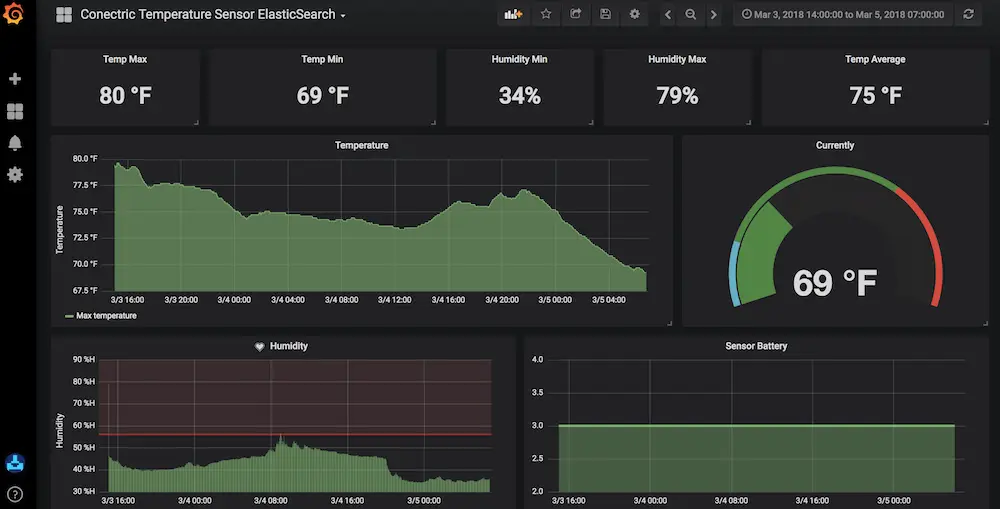
Task: Open dashboard settings gear in top bar
Action: [x=635, y=14]
